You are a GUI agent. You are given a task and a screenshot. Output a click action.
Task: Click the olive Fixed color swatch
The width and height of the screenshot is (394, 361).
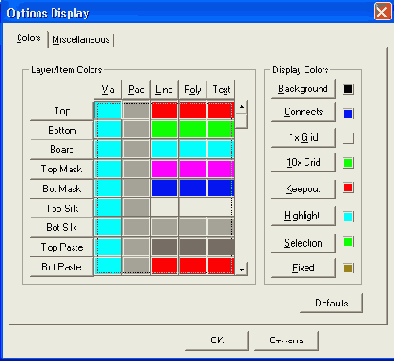tap(348, 268)
